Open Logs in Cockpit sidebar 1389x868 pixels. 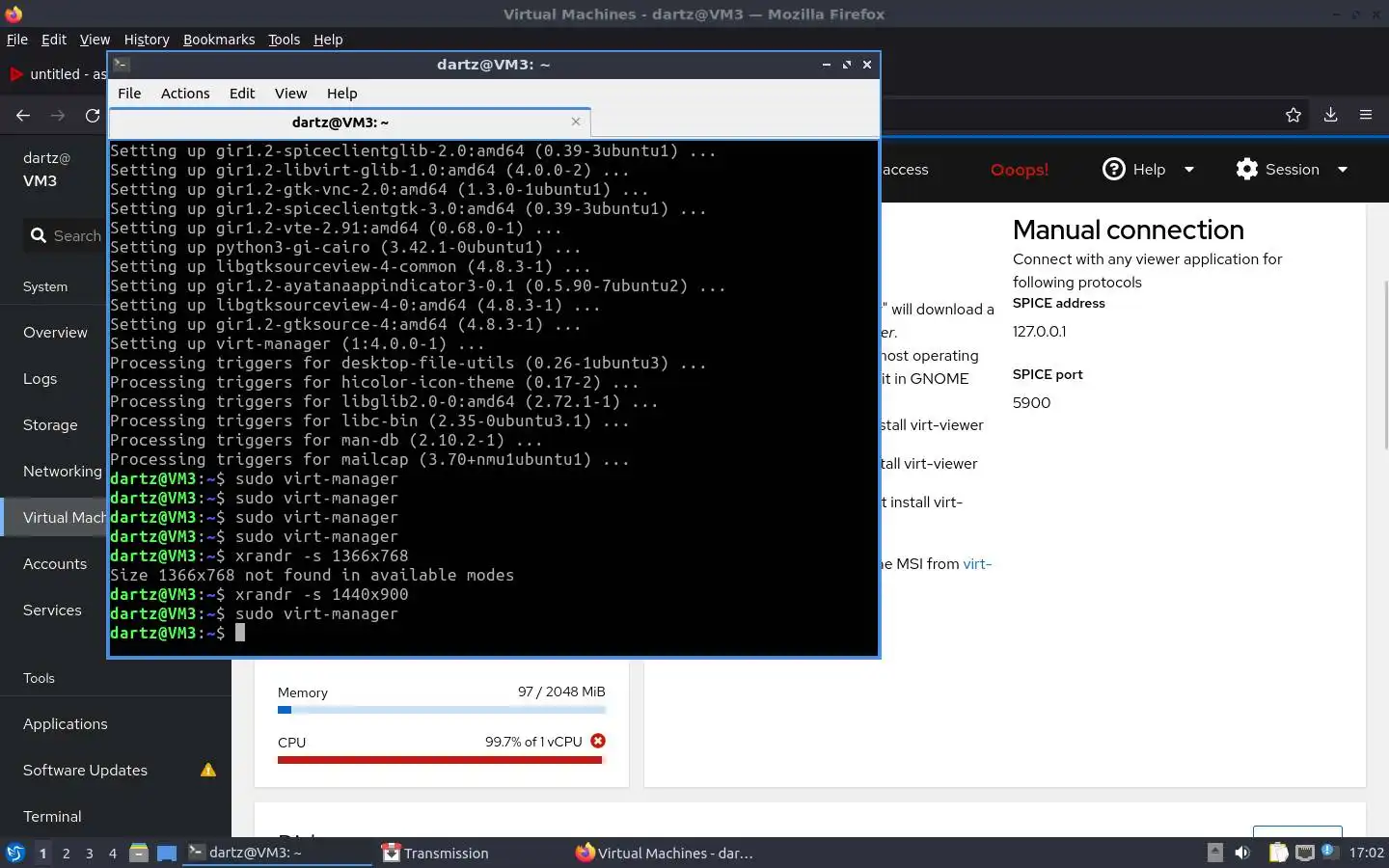(40, 378)
